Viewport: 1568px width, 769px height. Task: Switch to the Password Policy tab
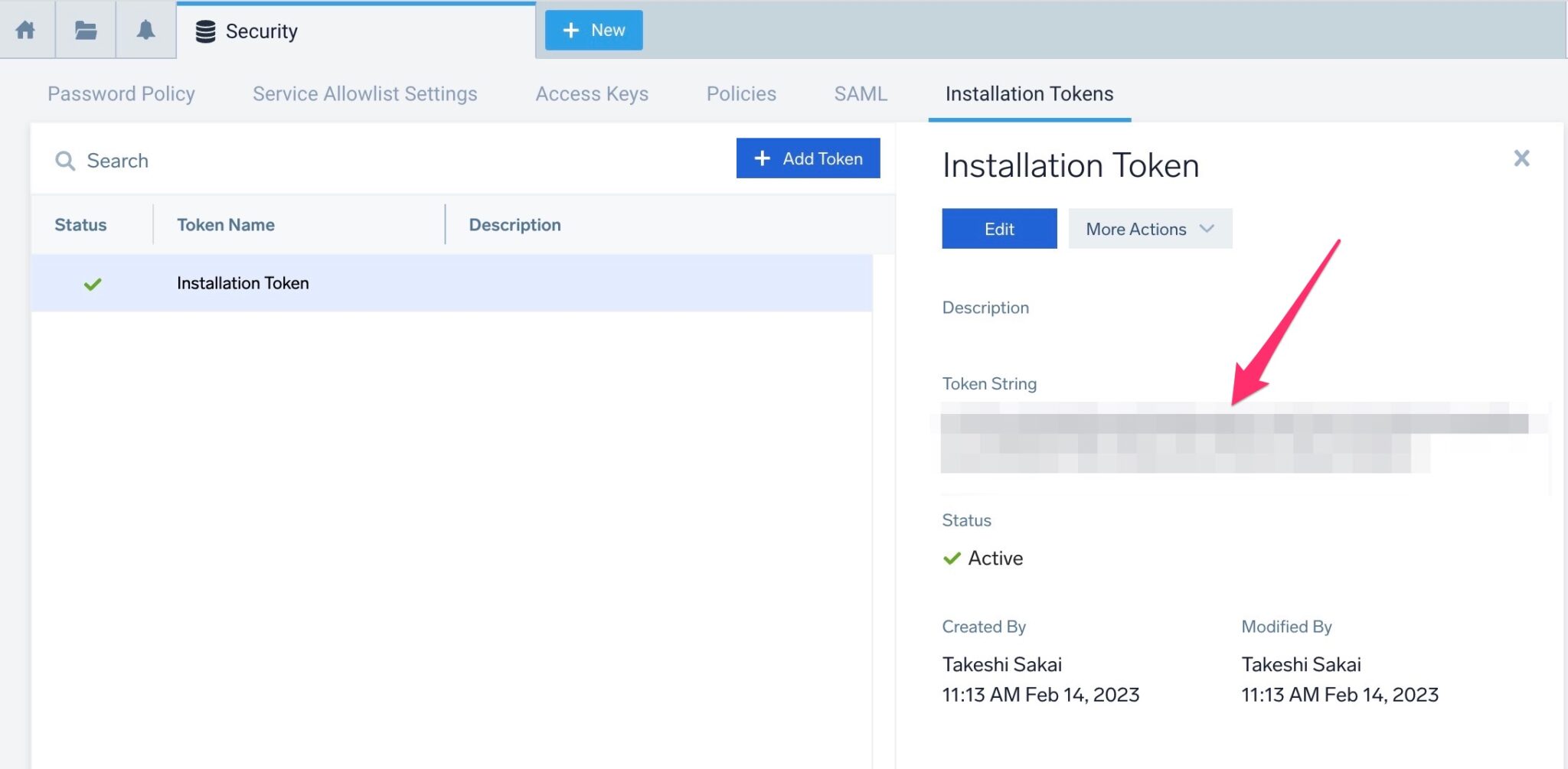click(x=121, y=93)
